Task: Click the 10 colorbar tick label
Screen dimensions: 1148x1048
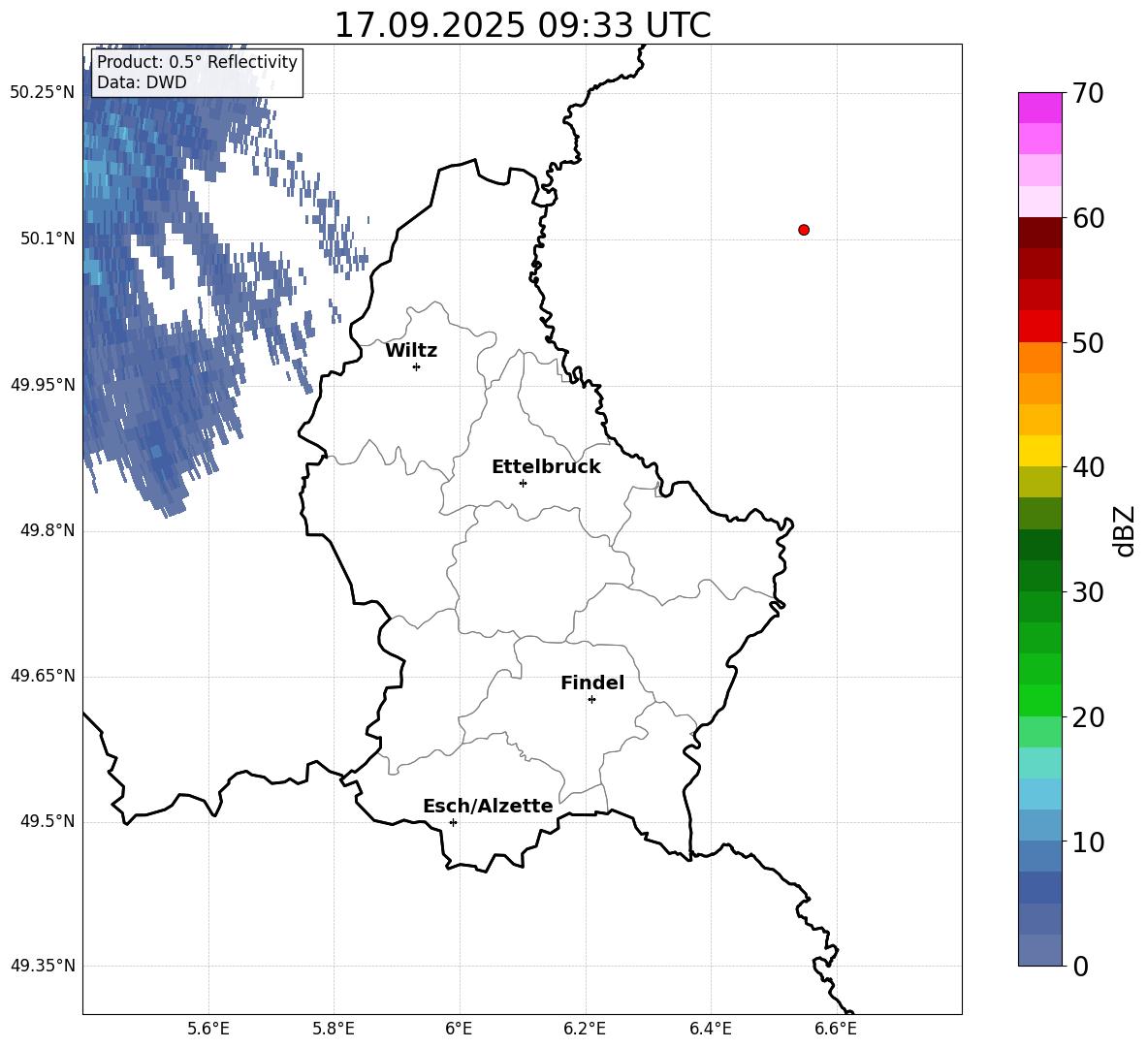Action: (1088, 842)
